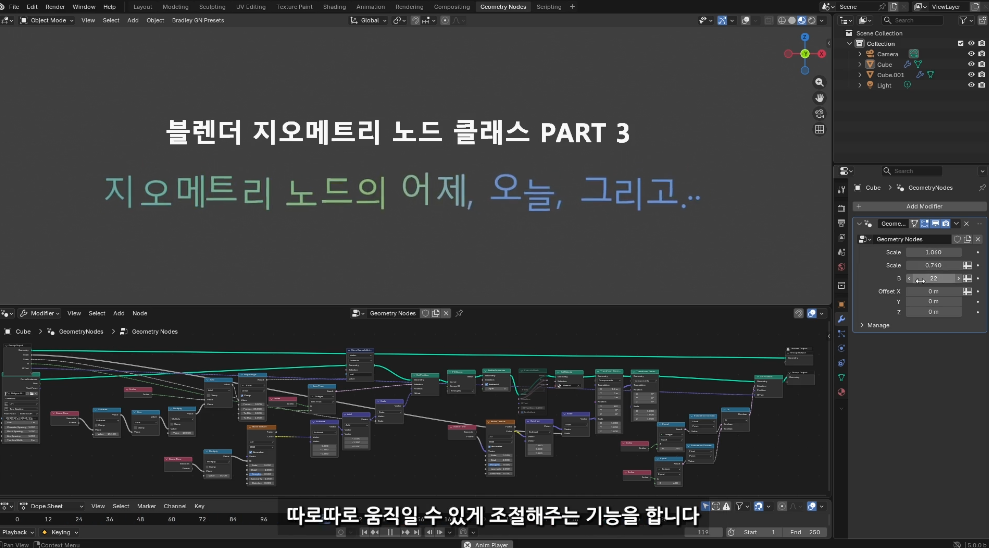Expand the Camera item in outliner
The width and height of the screenshot is (989, 548).
(860, 54)
